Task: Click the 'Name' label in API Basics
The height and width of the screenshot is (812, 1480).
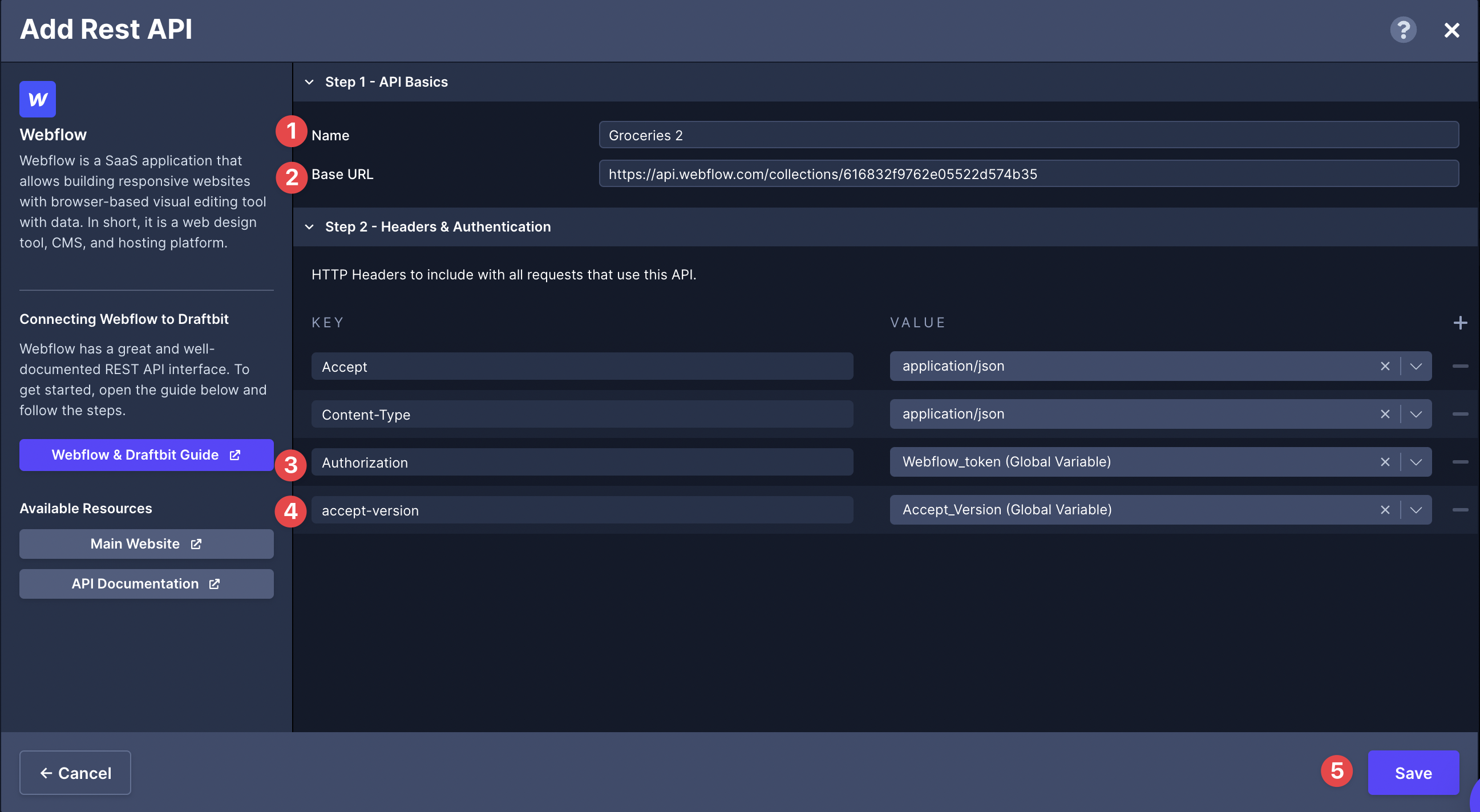Action: pos(330,136)
